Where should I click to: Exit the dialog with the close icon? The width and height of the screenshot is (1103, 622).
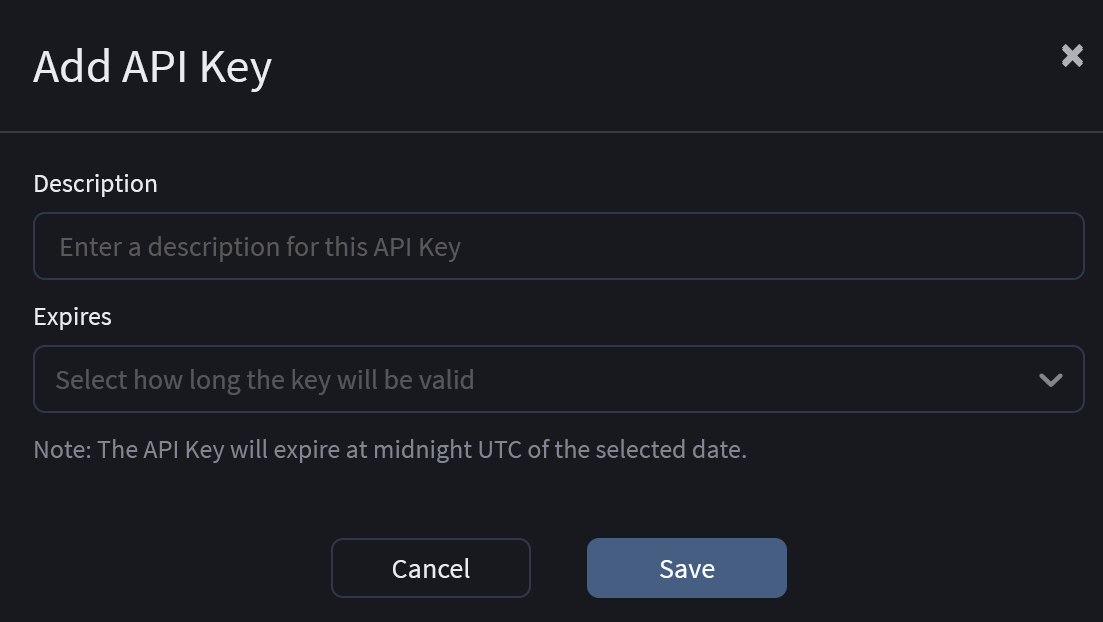click(x=1072, y=56)
